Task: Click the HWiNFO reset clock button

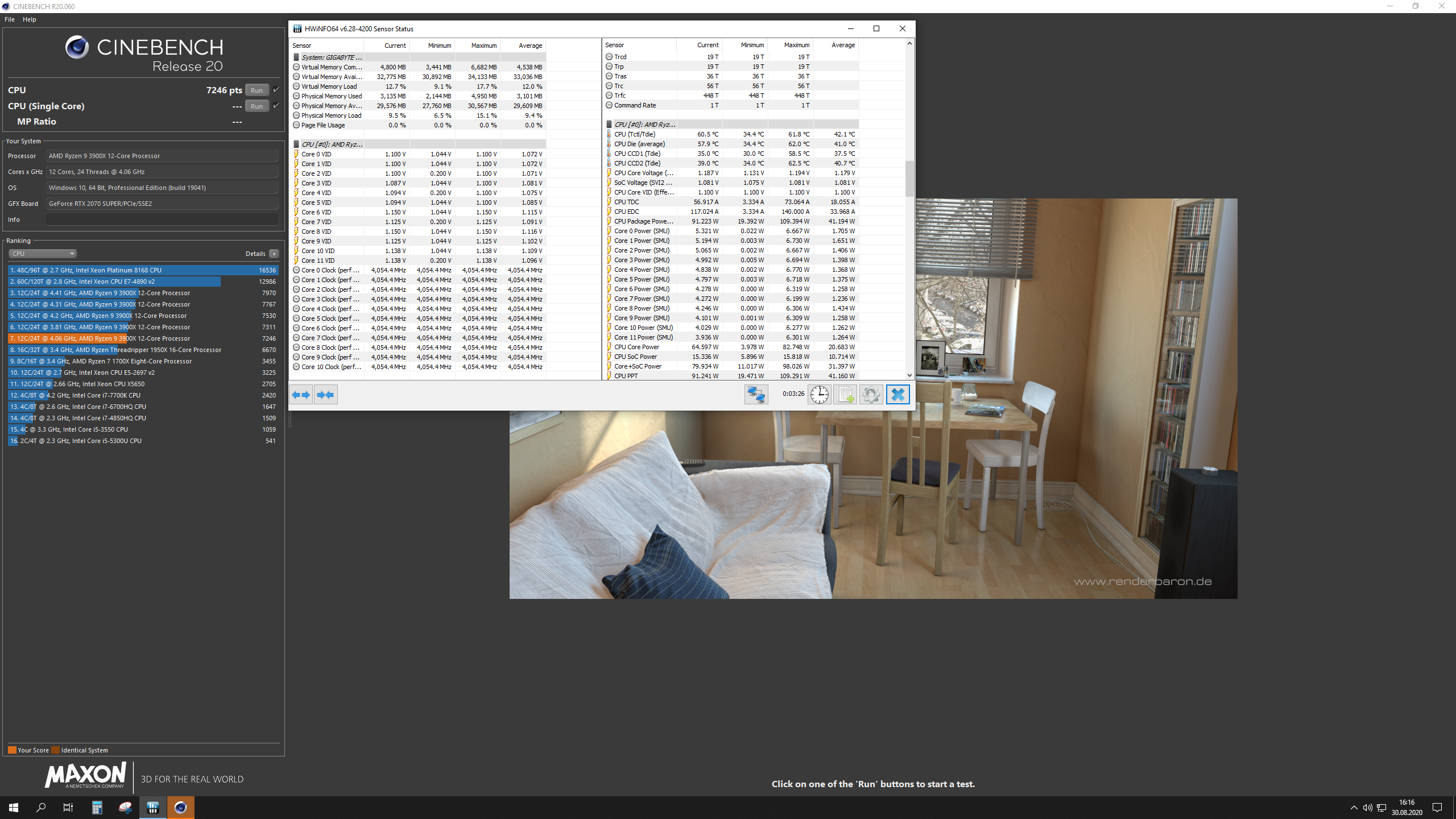Action: 820,395
